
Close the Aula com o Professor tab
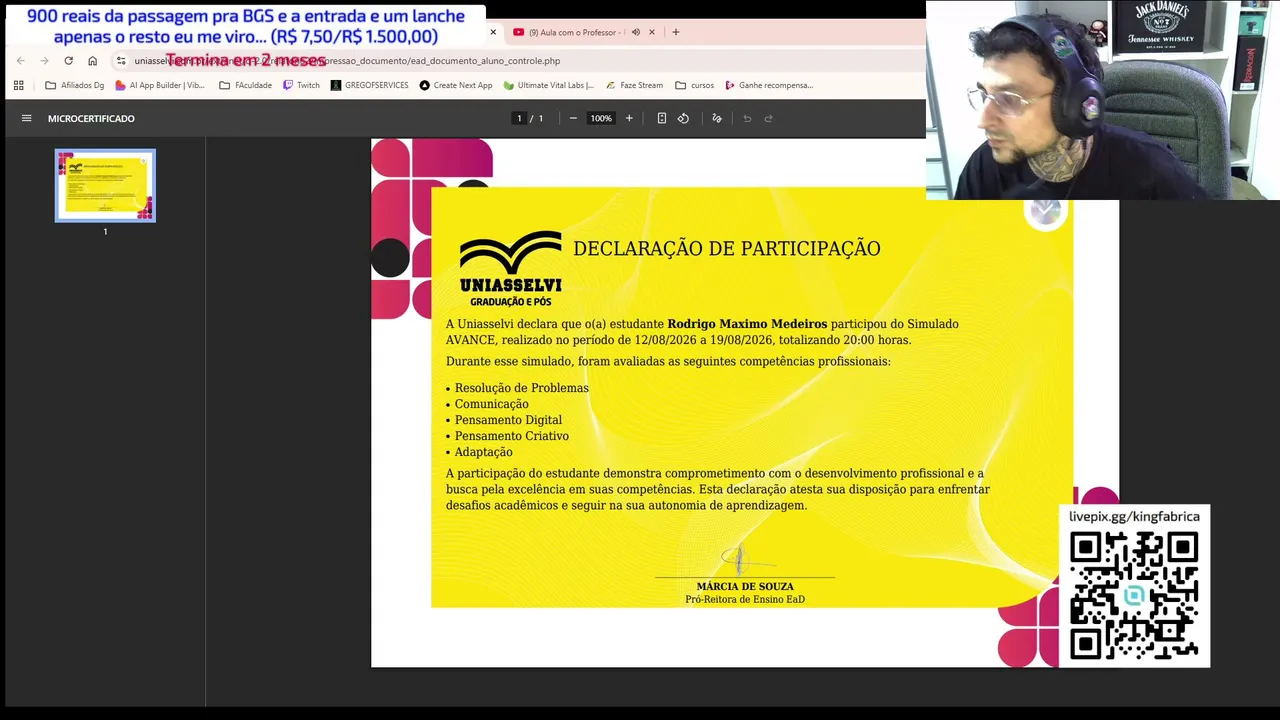652,32
